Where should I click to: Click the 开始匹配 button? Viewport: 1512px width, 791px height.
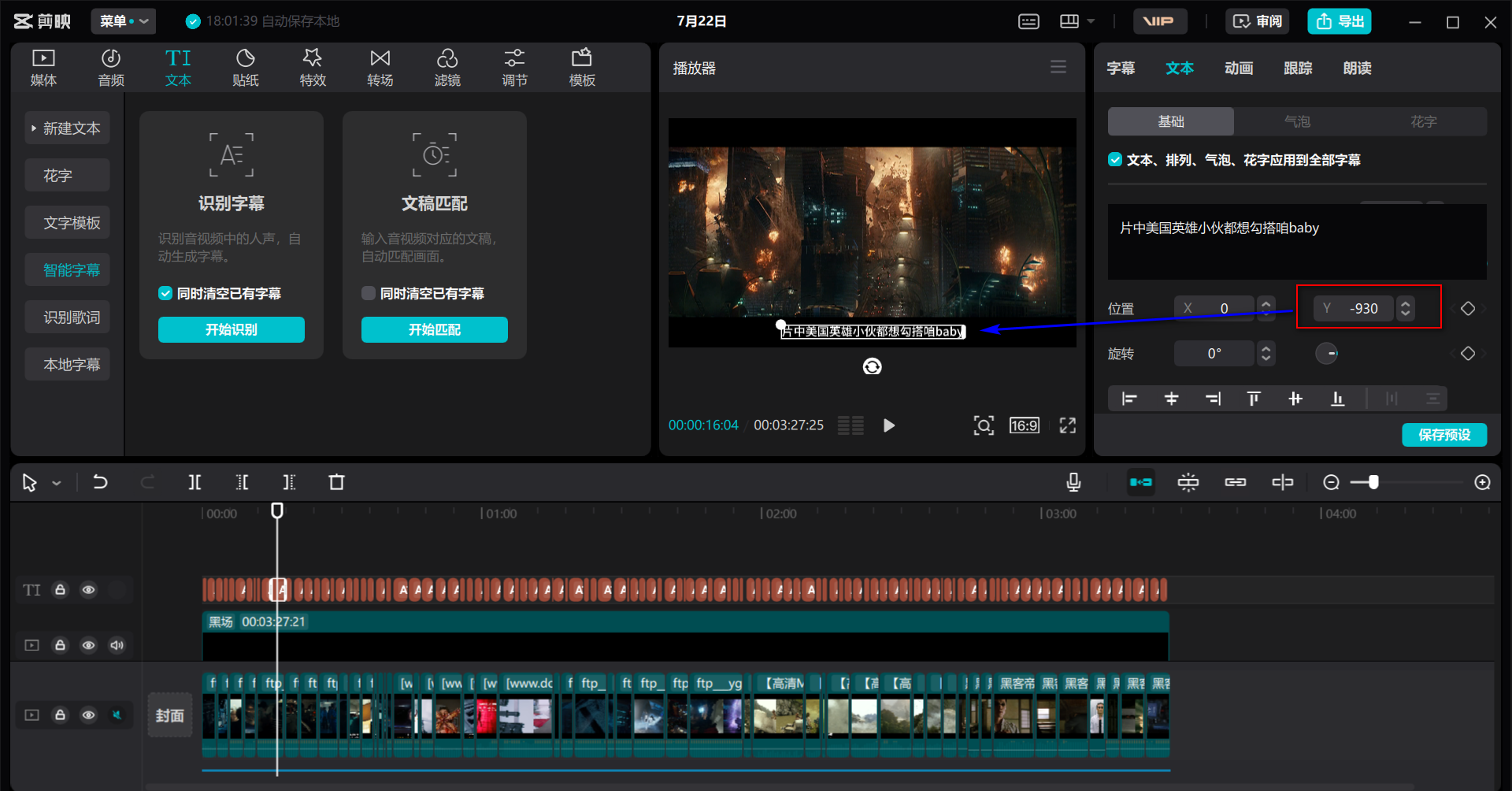(435, 329)
